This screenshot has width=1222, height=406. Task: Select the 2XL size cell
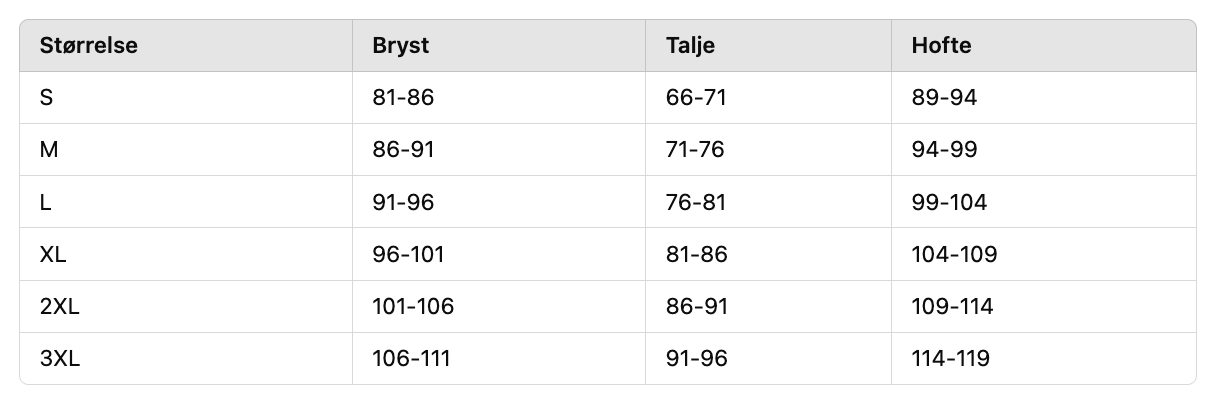click(x=59, y=306)
